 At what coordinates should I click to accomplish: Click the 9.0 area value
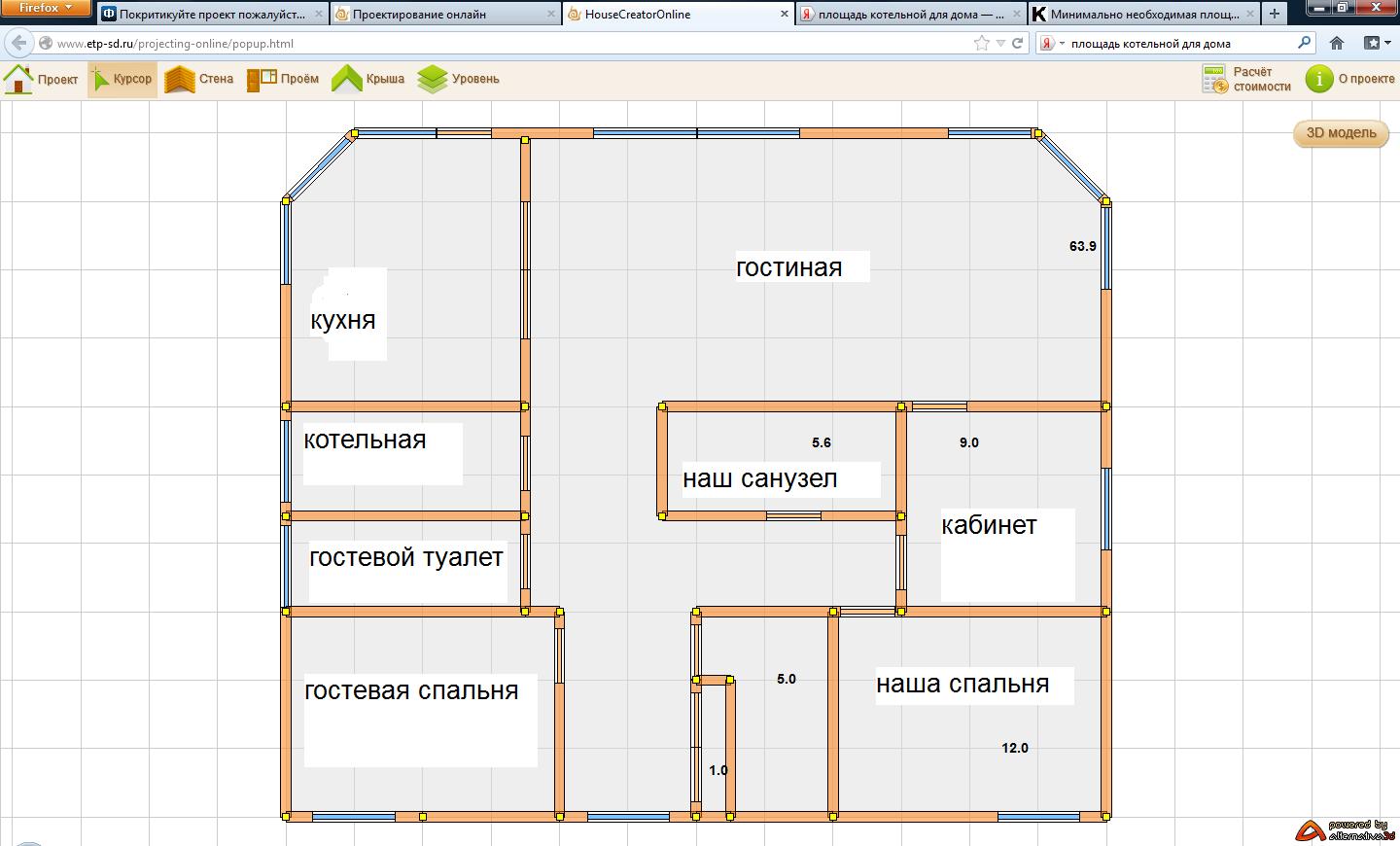969,442
